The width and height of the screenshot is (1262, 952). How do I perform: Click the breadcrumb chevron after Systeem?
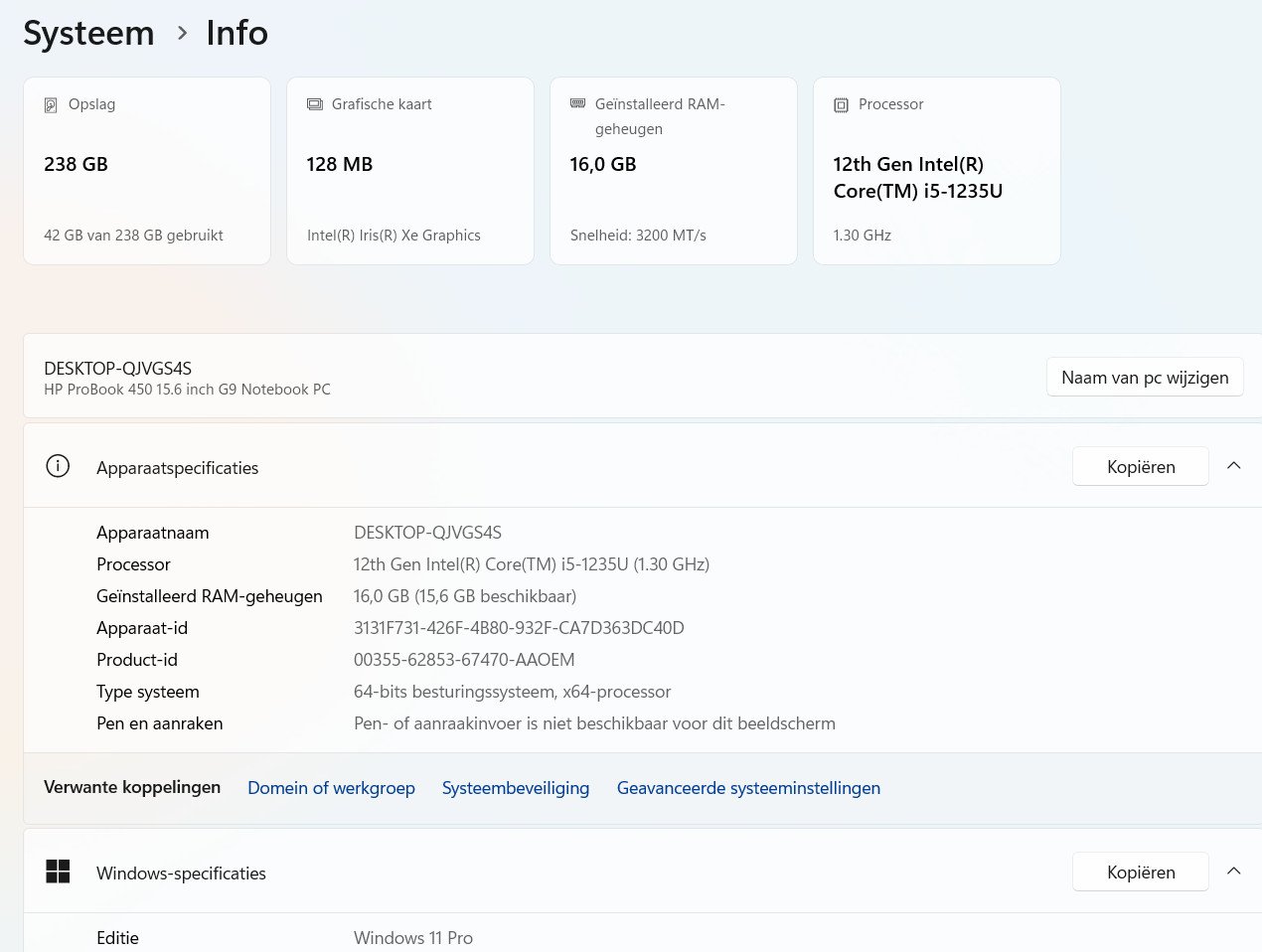point(182,33)
